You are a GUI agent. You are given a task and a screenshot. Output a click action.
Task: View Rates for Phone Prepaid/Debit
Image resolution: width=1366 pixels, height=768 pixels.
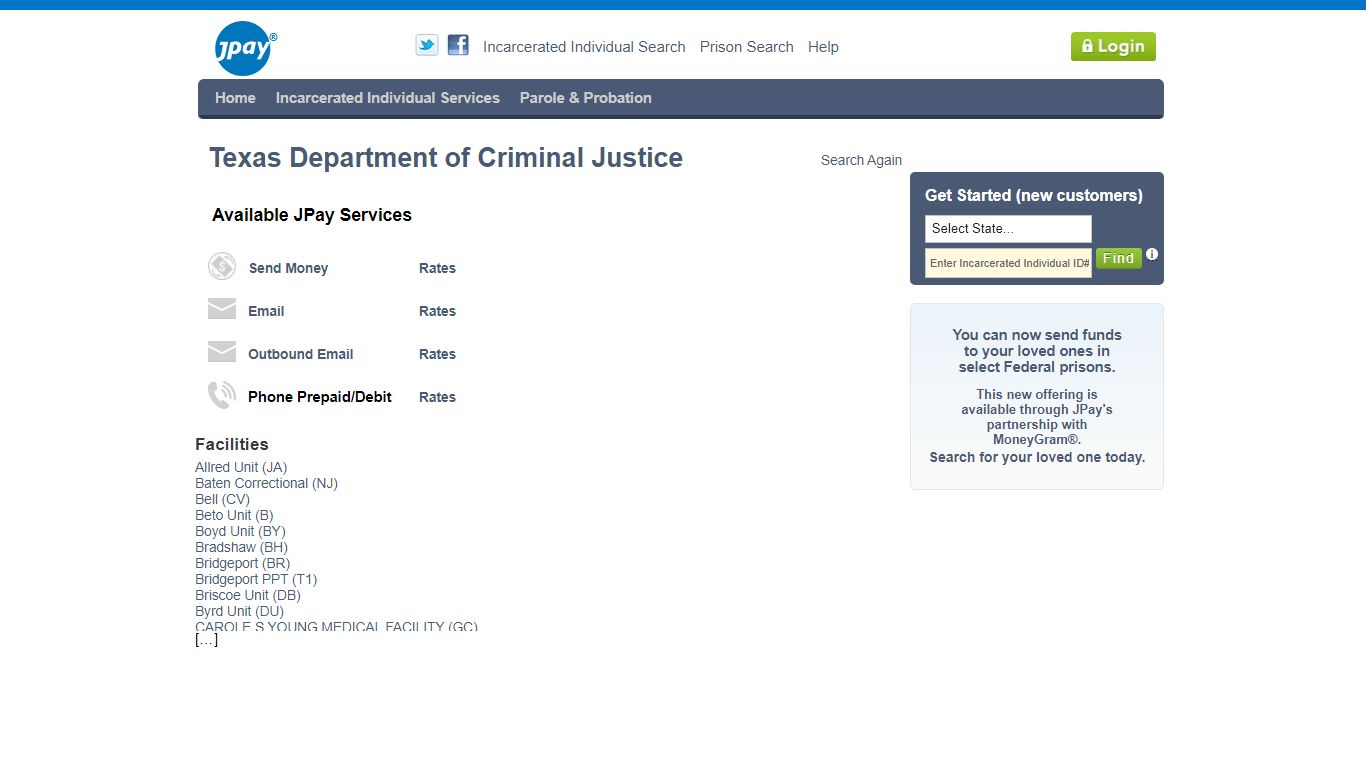(x=437, y=397)
